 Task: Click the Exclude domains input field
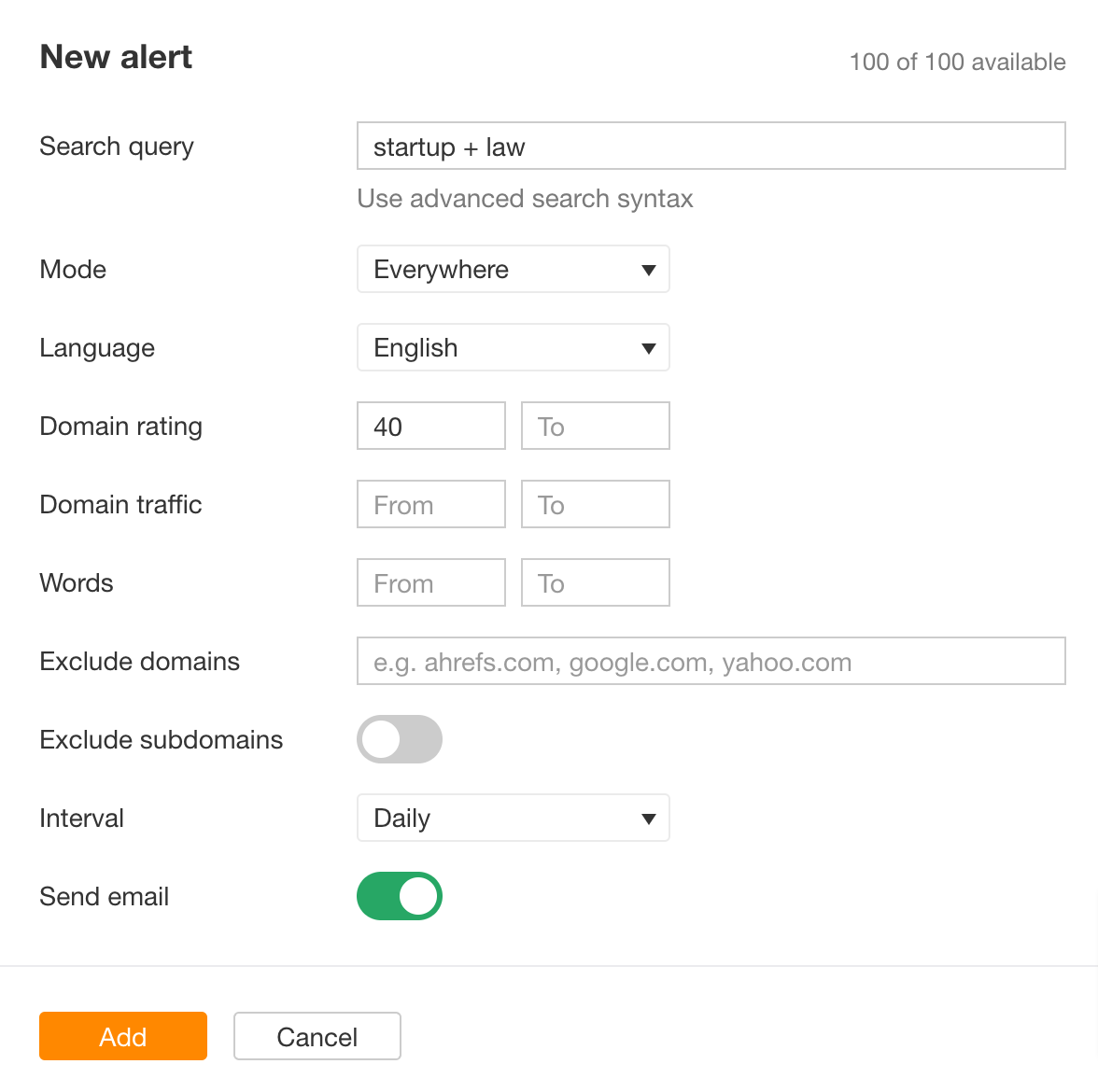(710, 661)
